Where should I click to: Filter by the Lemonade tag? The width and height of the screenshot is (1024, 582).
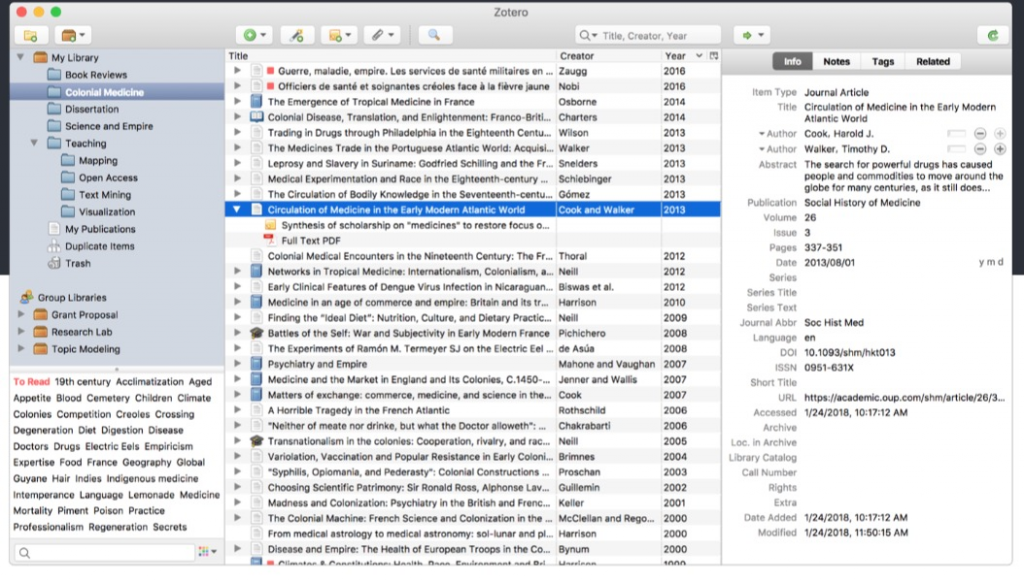coord(151,494)
